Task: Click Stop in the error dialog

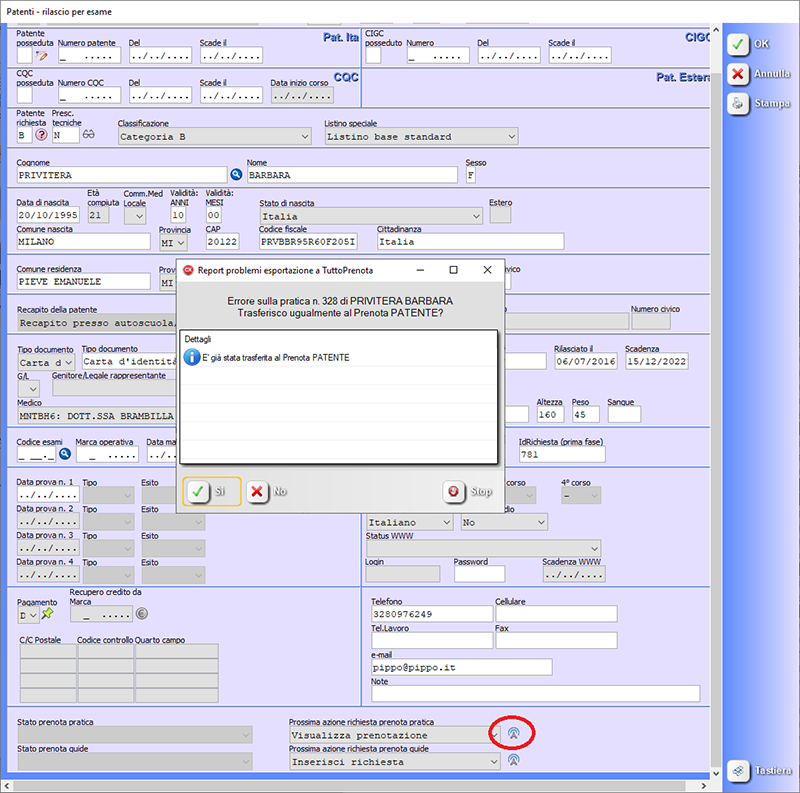Action: click(470, 492)
